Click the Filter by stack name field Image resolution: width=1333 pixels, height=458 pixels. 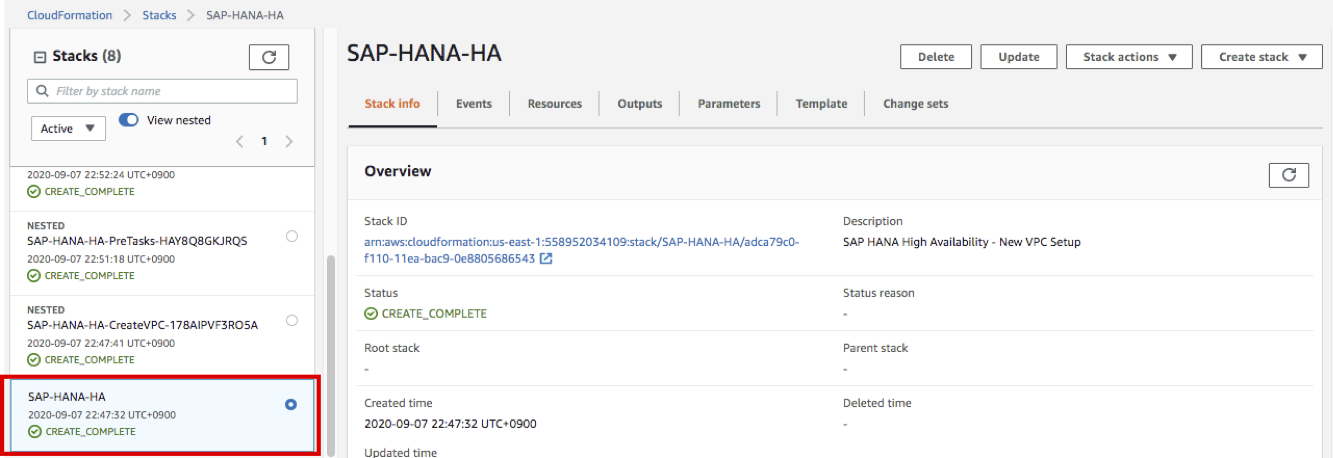[x=172, y=91]
